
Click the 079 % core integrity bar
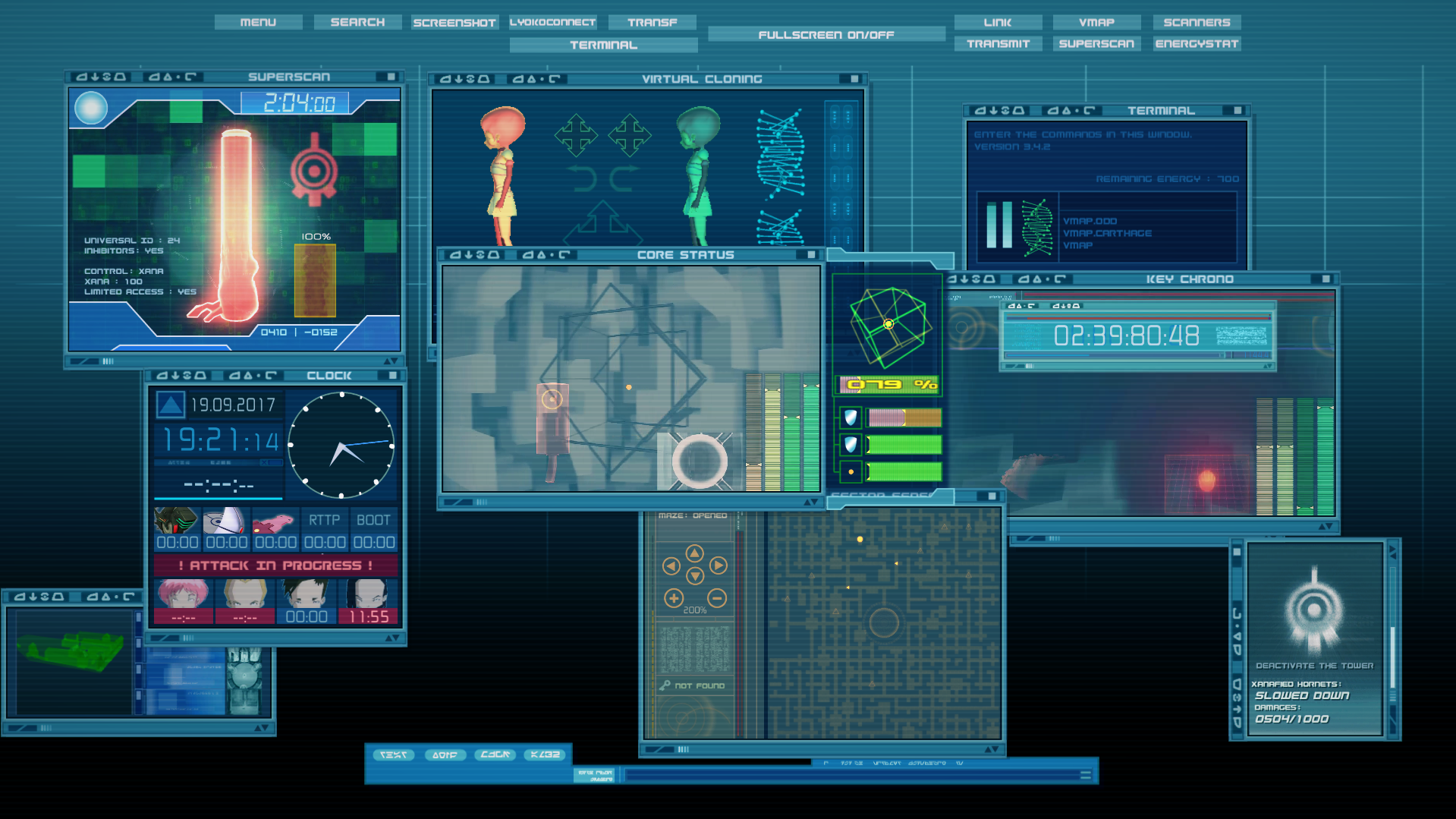tap(889, 385)
